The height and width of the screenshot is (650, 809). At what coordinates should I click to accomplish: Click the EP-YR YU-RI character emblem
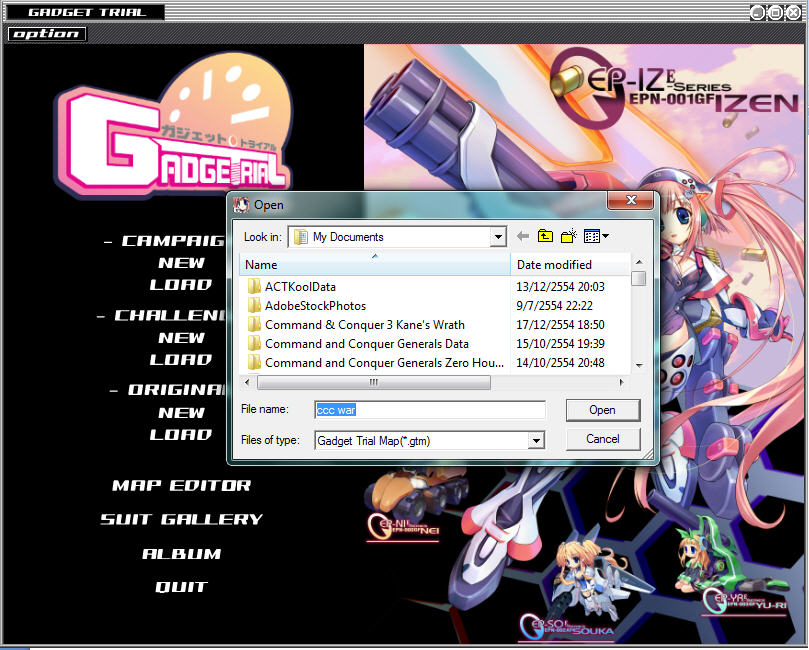point(746,601)
